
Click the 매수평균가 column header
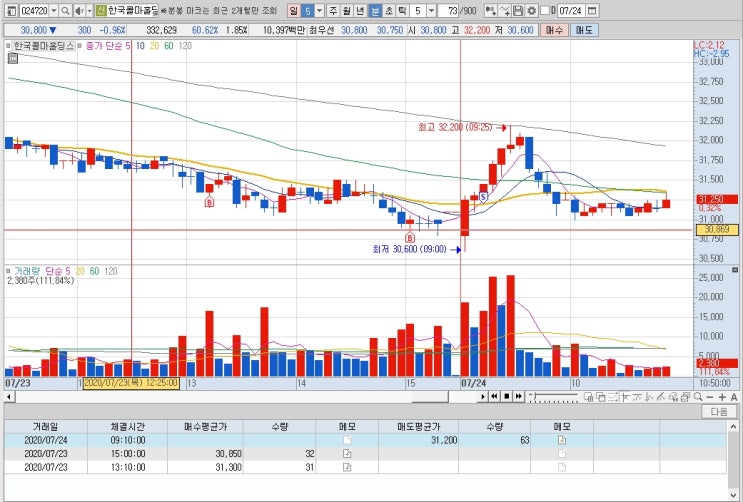click(x=205, y=427)
